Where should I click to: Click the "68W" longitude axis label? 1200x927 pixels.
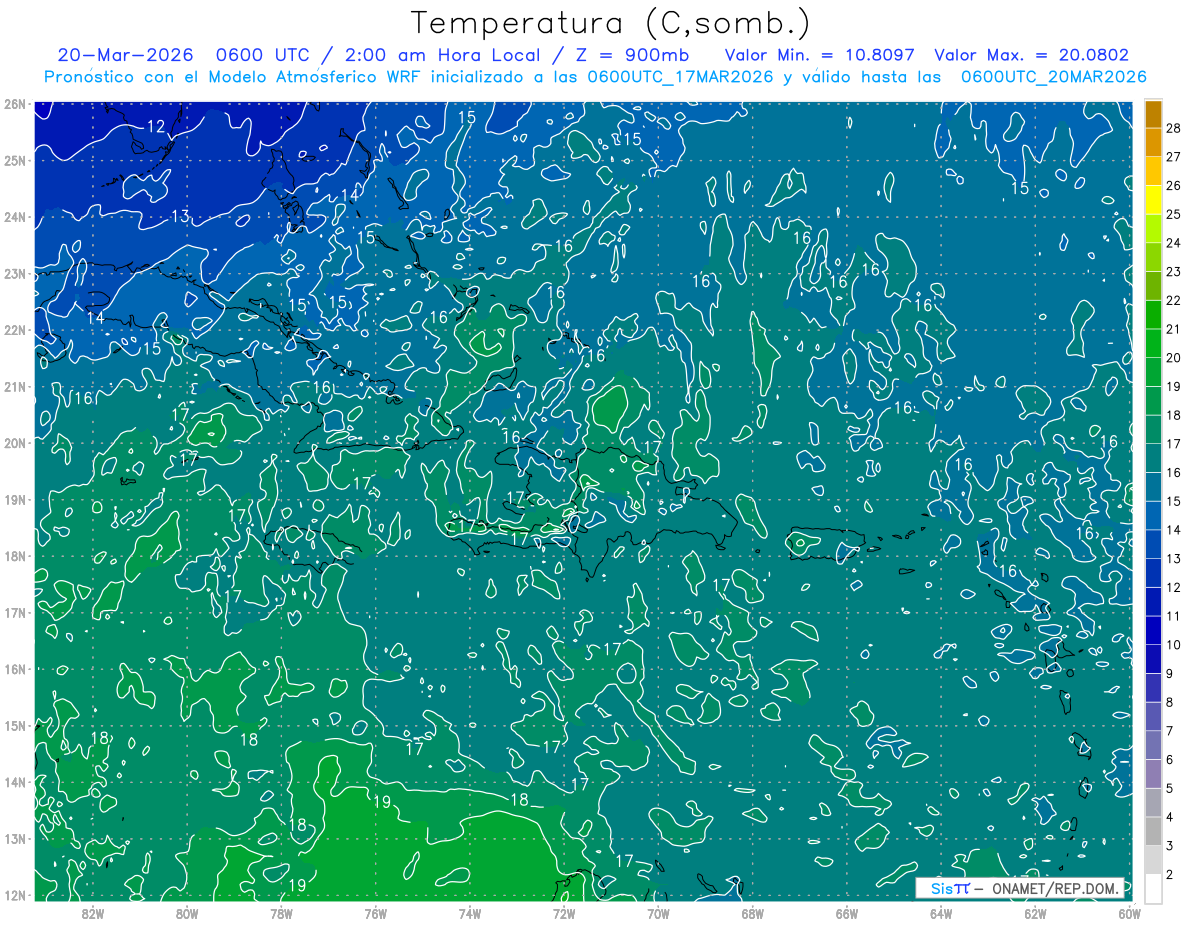753,913
